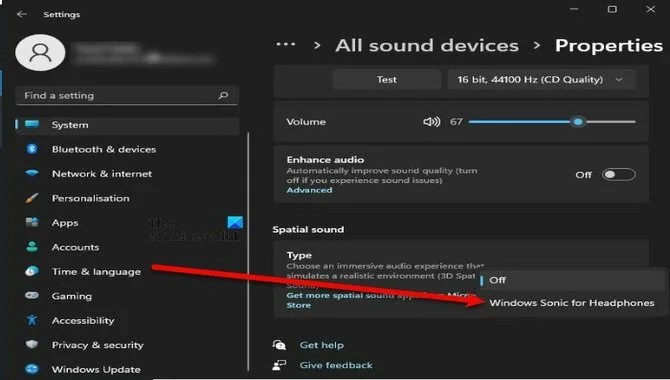Click the sidebar vertical scrollbar

click(248, 252)
